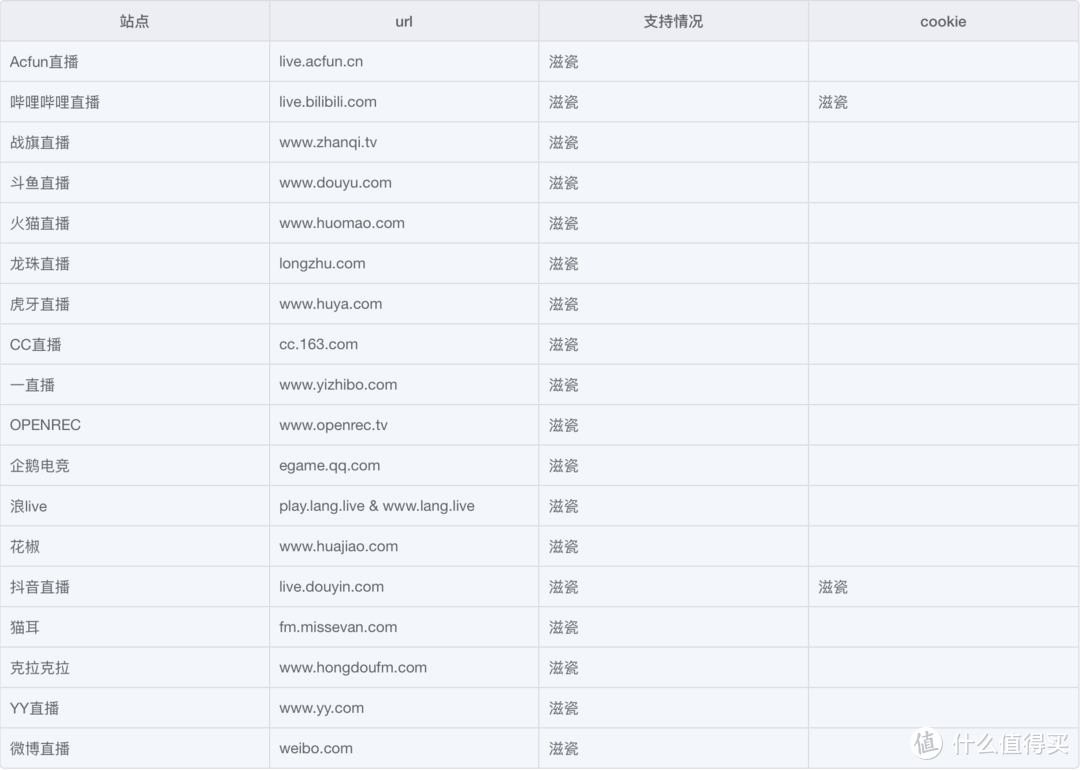The image size is (1080, 770).
Task: Select the 龙珠直播 site cell
Action: (x=134, y=264)
